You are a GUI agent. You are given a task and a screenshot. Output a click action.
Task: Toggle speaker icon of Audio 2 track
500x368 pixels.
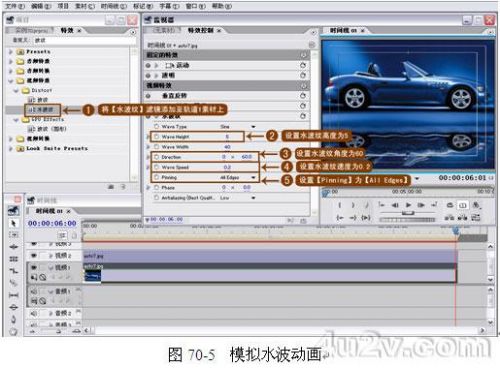click(34, 313)
